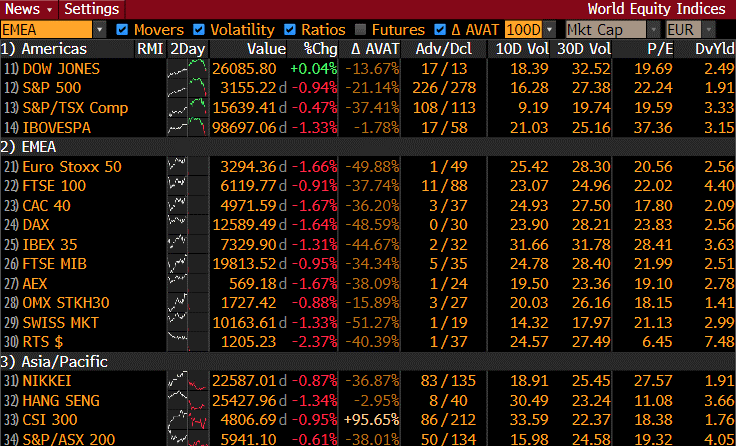Viewport: 736px width, 446px height.
Task: Expand the 100D period dropdown arrow
Action: (x=549, y=30)
